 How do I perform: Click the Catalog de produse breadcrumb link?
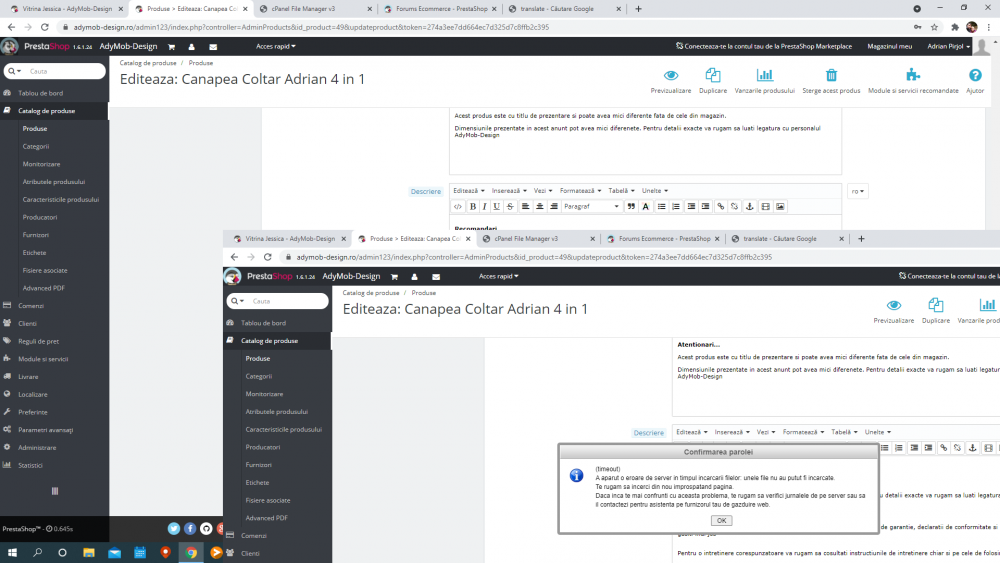(x=148, y=63)
